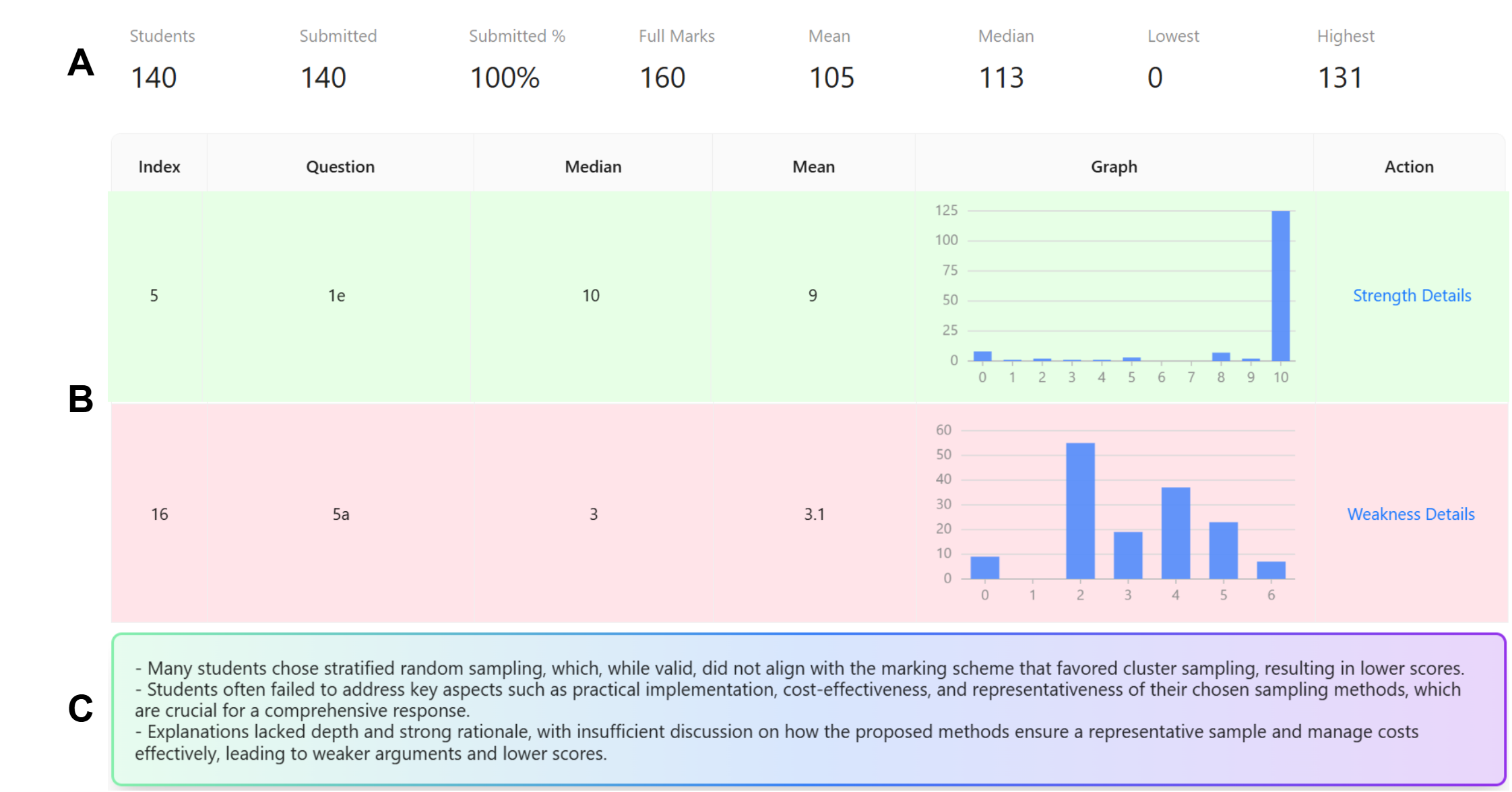Click the Index column header
Screen dimensions: 1512x792
159,167
